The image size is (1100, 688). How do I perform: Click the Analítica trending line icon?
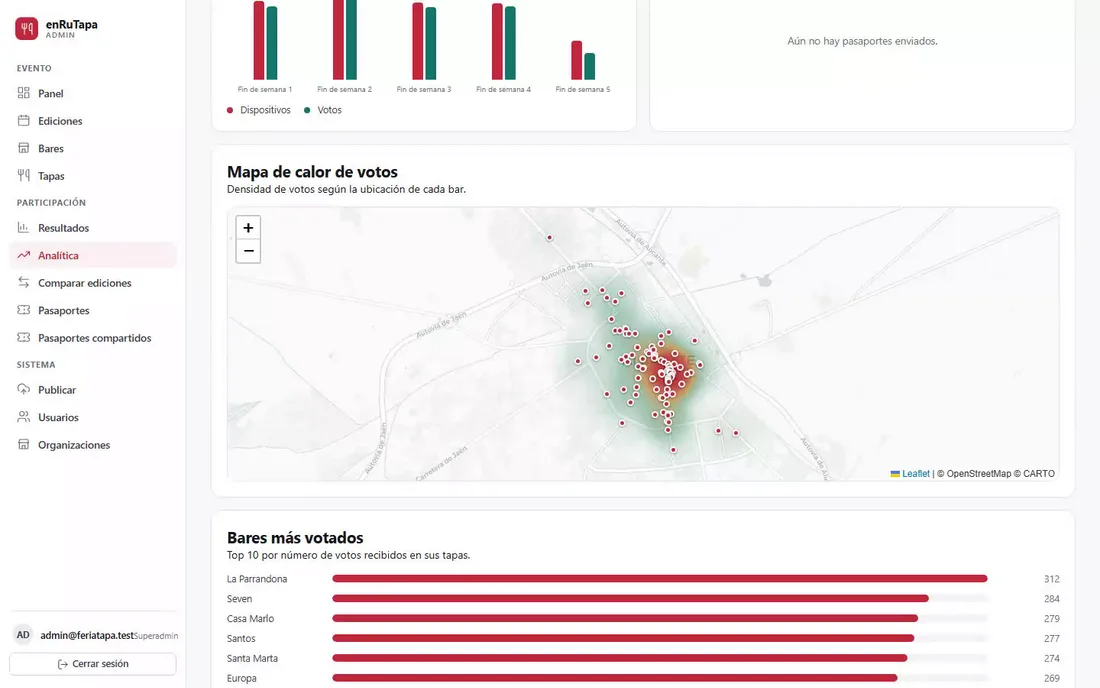point(24,255)
